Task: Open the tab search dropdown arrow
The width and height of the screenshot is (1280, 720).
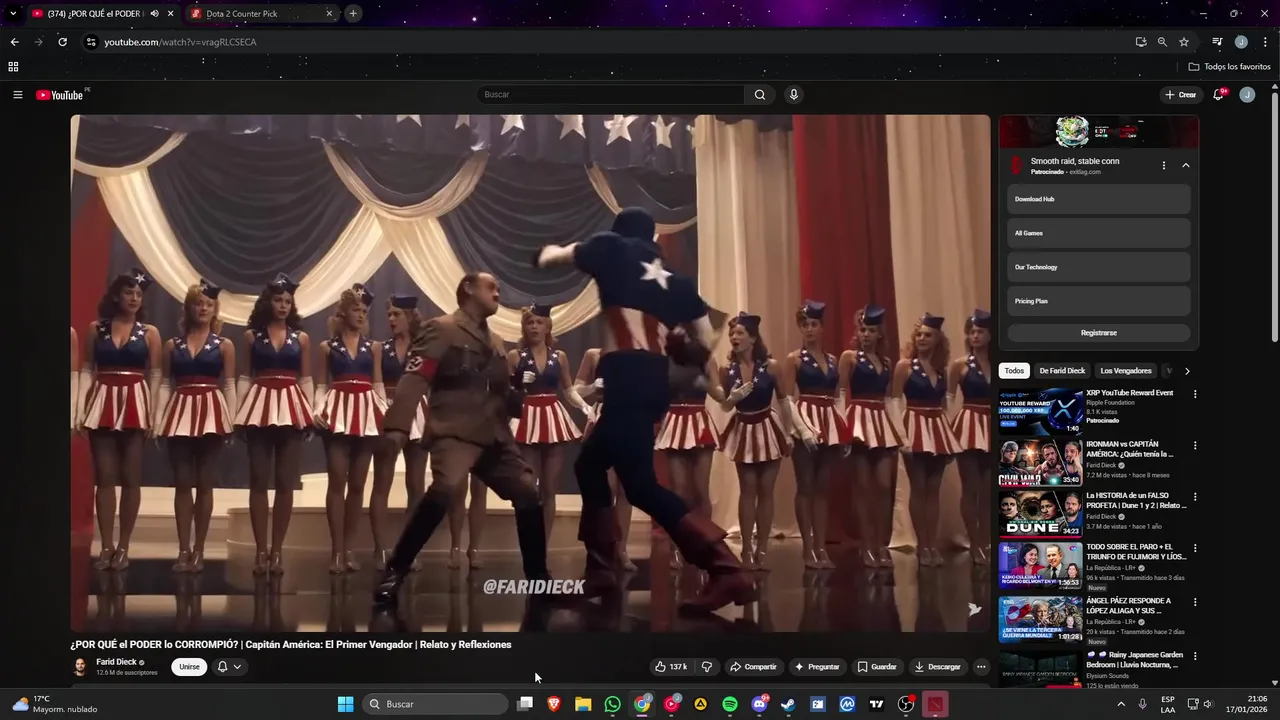Action: [13, 14]
